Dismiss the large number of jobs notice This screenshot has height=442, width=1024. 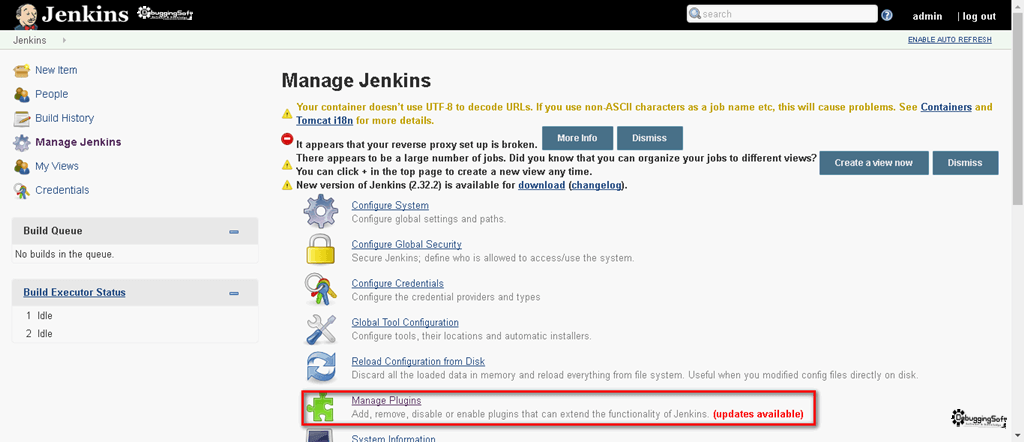tap(965, 163)
